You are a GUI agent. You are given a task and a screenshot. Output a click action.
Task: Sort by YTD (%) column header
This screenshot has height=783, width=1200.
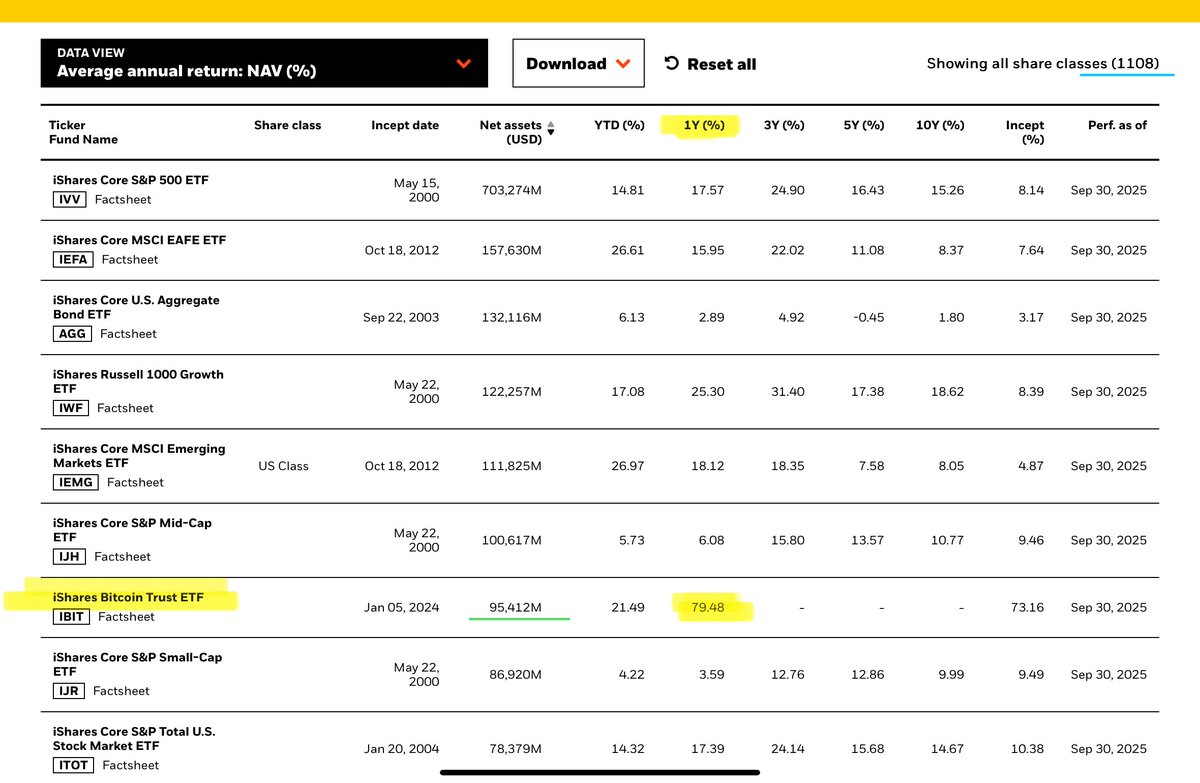(620, 125)
